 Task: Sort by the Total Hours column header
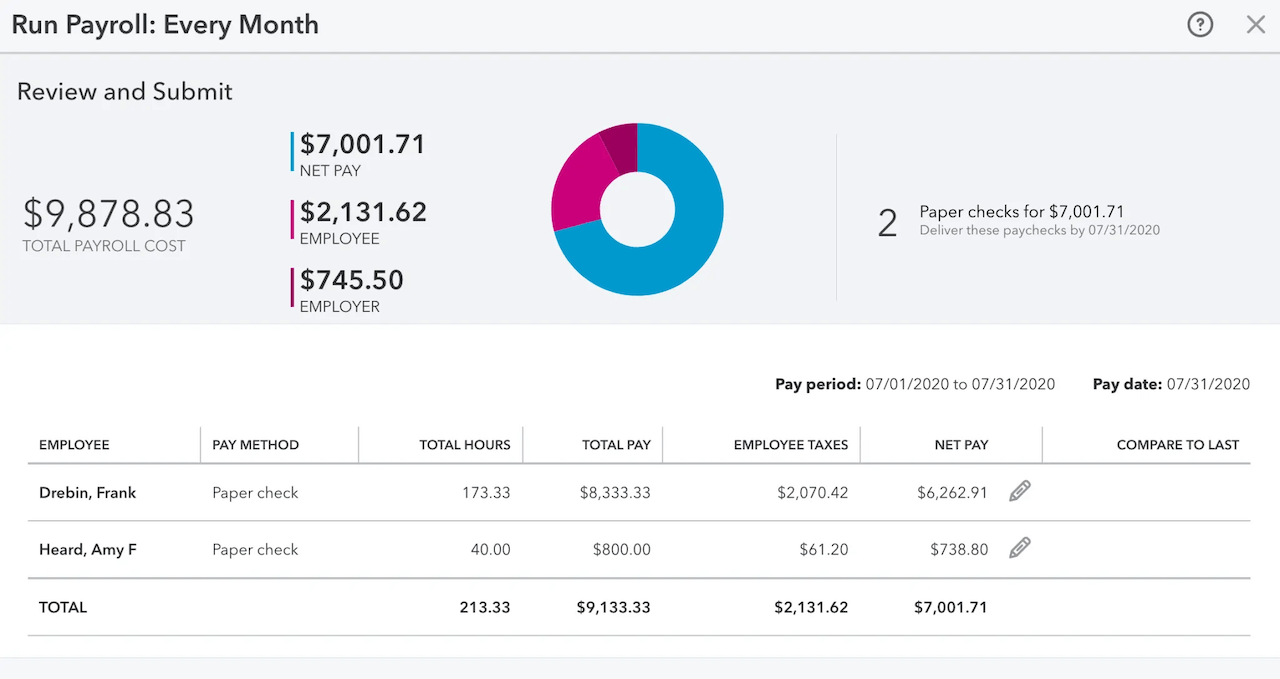[x=465, y=444]
